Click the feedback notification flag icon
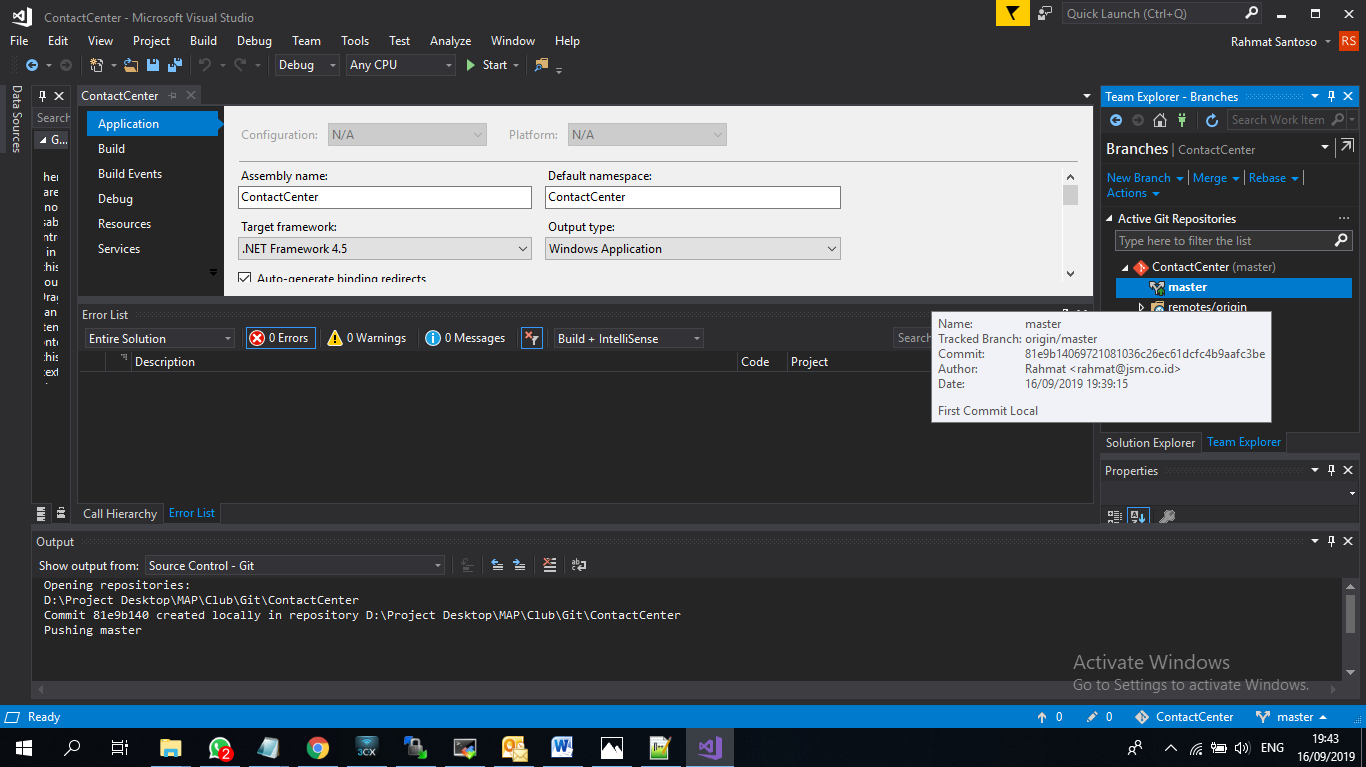The width and height of the screenshot is (1366, 767). pyautogui.click(x=1012, y=13)
